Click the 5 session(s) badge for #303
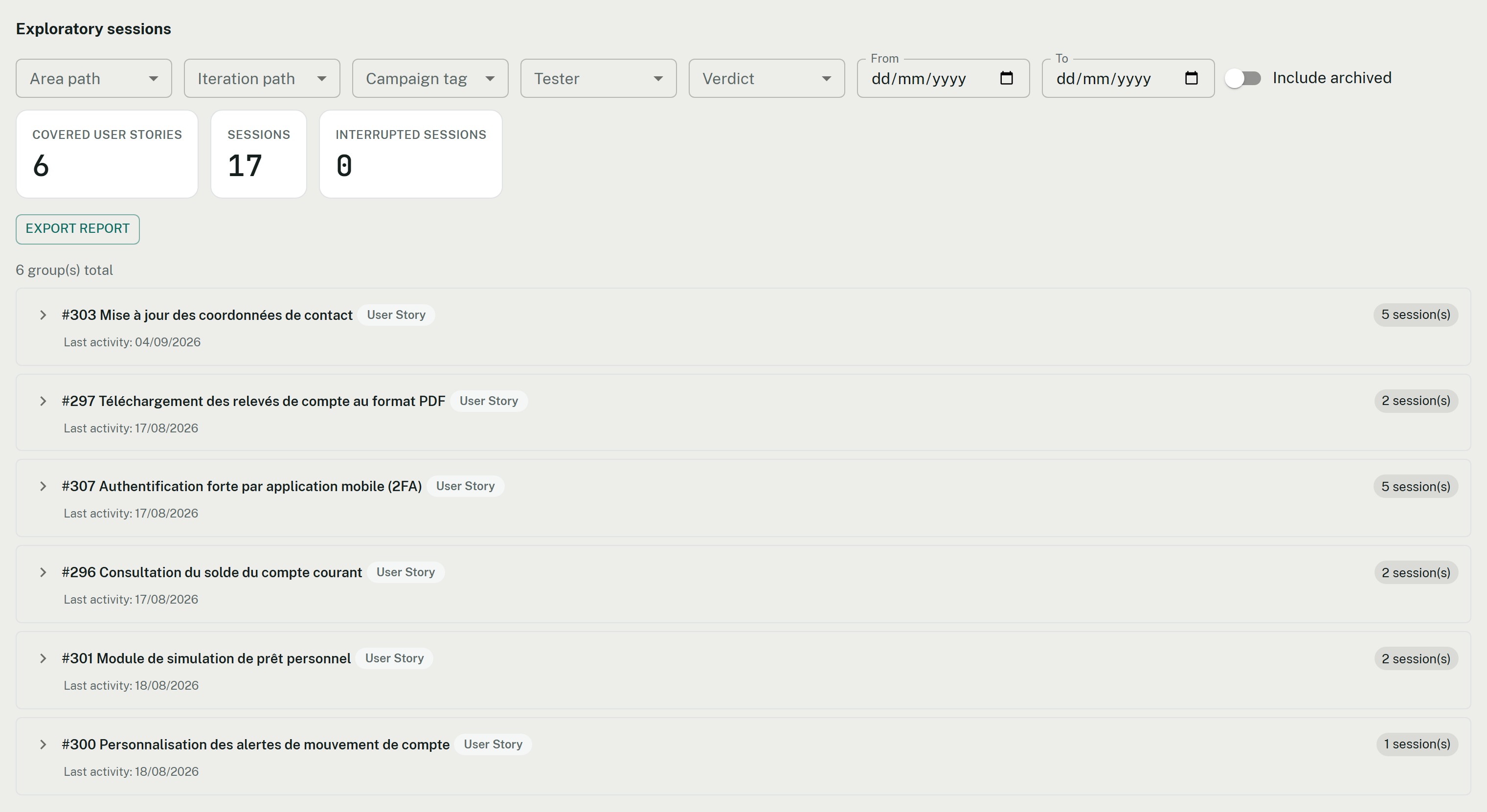 [x=1416, y=315]
